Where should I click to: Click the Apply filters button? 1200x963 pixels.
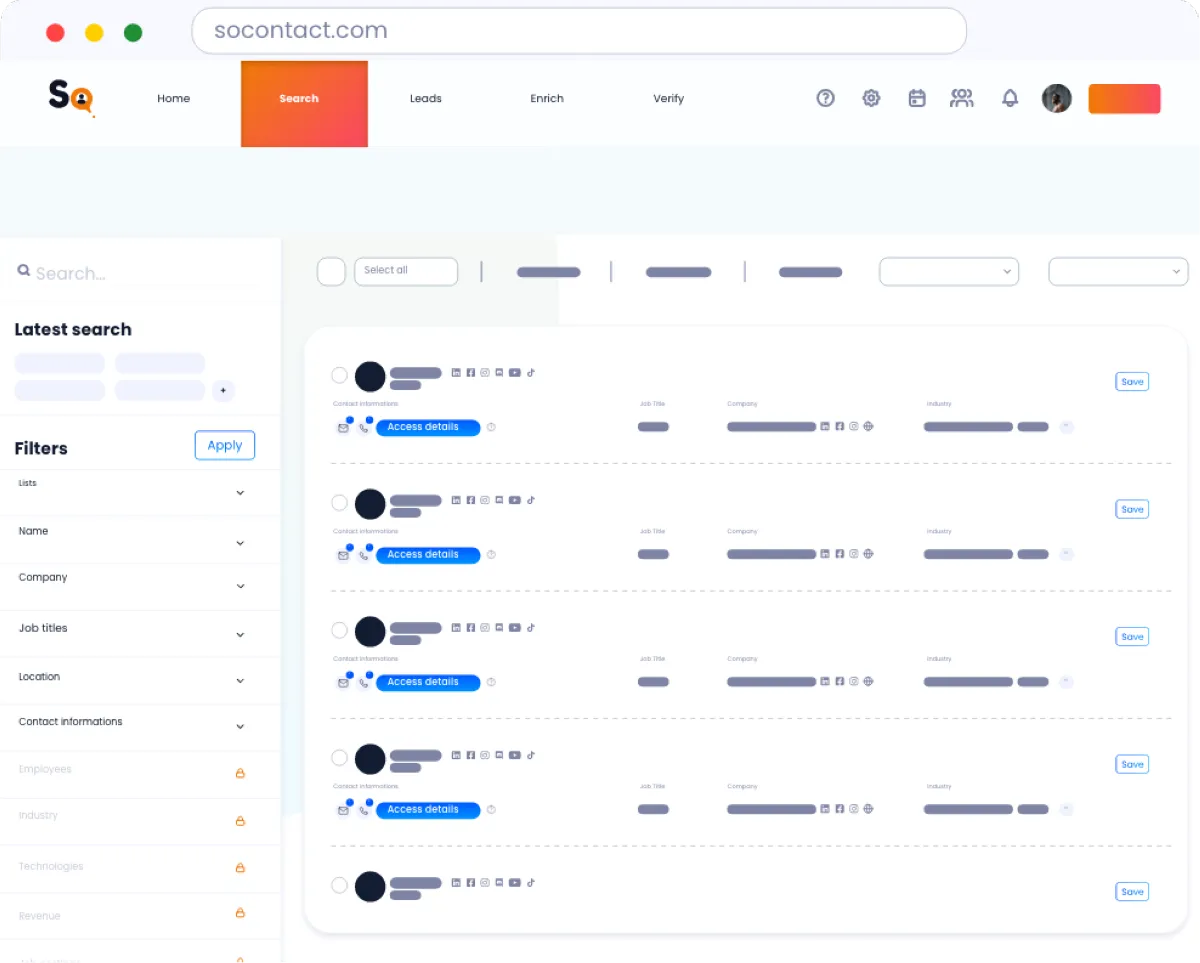tap(224, 446)
